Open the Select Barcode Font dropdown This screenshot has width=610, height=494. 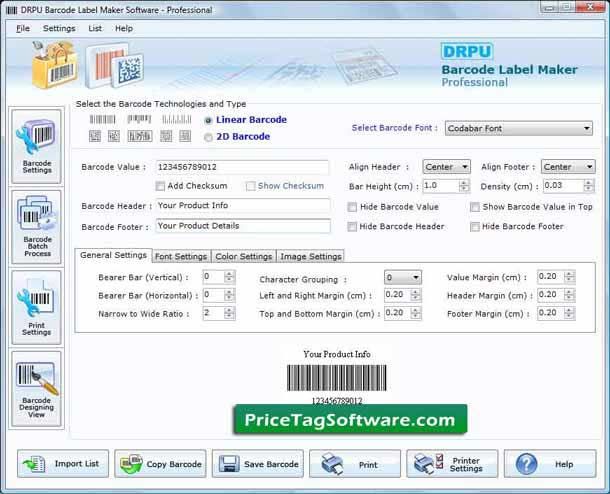pyautogui.click(x=519, y=128)
